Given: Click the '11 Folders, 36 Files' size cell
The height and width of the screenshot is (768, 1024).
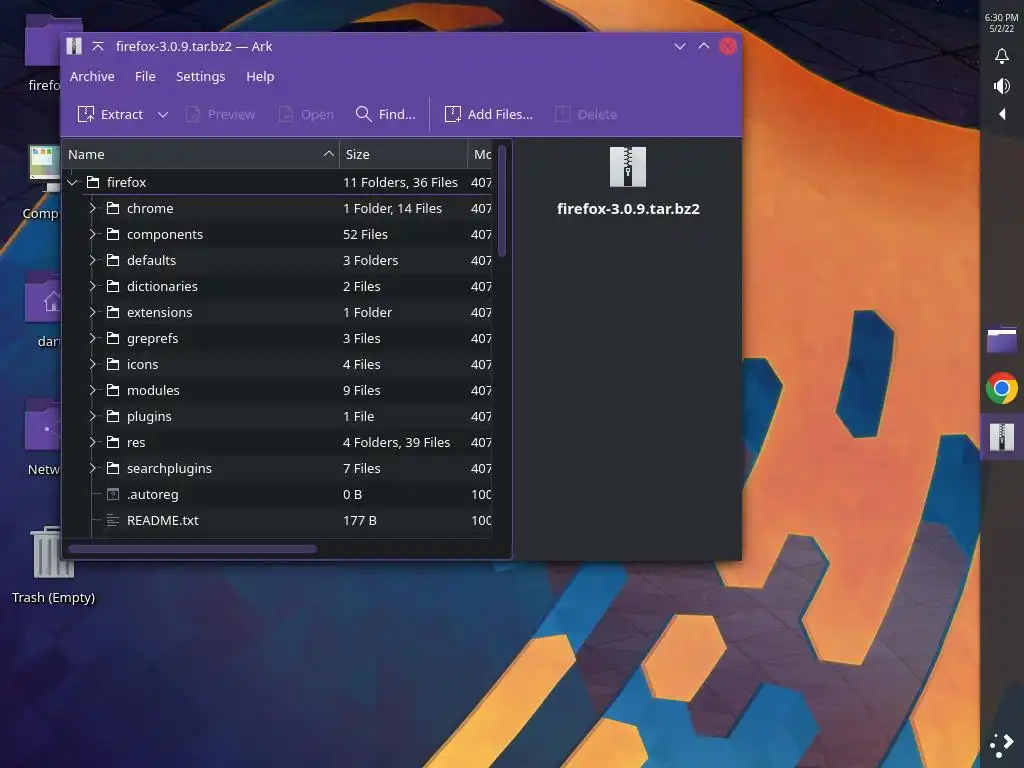Looking at the screenshot, I should [x=400, y=182].
